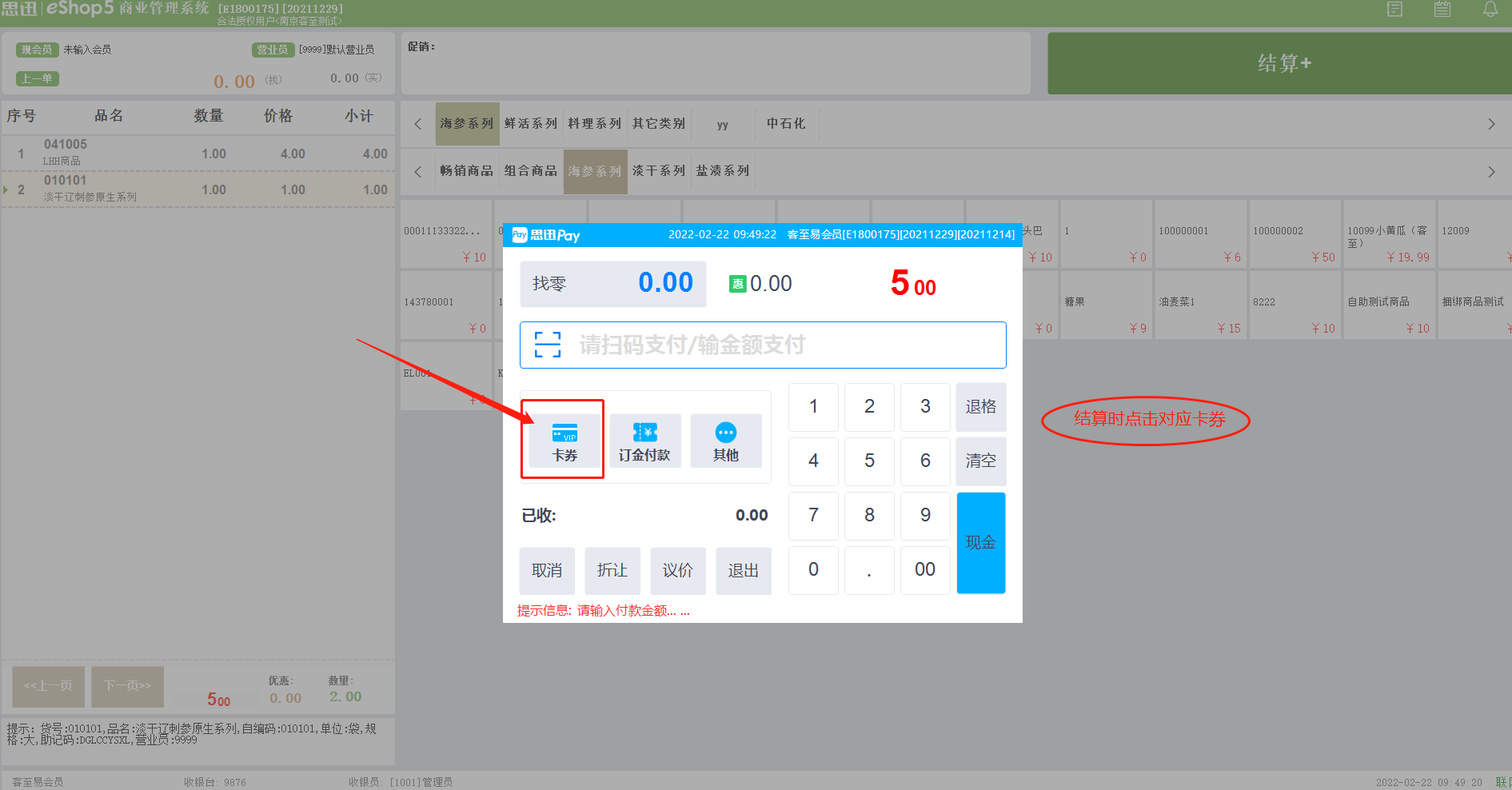The width and height of the screenshot is (1512, 790).
Task: Click keypad double zero 00 key
Action: click(x=925, y=569)
